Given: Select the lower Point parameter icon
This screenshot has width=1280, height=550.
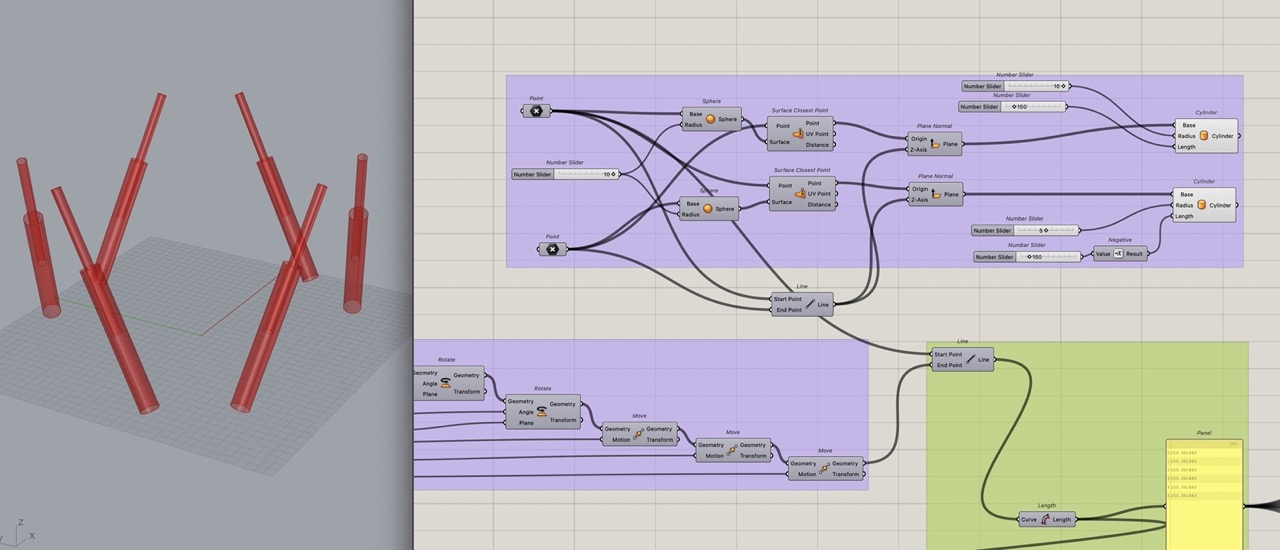Looking at the screenshot, I should point(552,249).
